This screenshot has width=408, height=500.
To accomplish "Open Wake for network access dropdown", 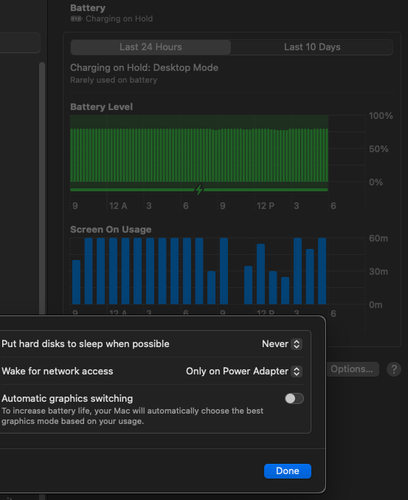I will (x=244, y=371).
